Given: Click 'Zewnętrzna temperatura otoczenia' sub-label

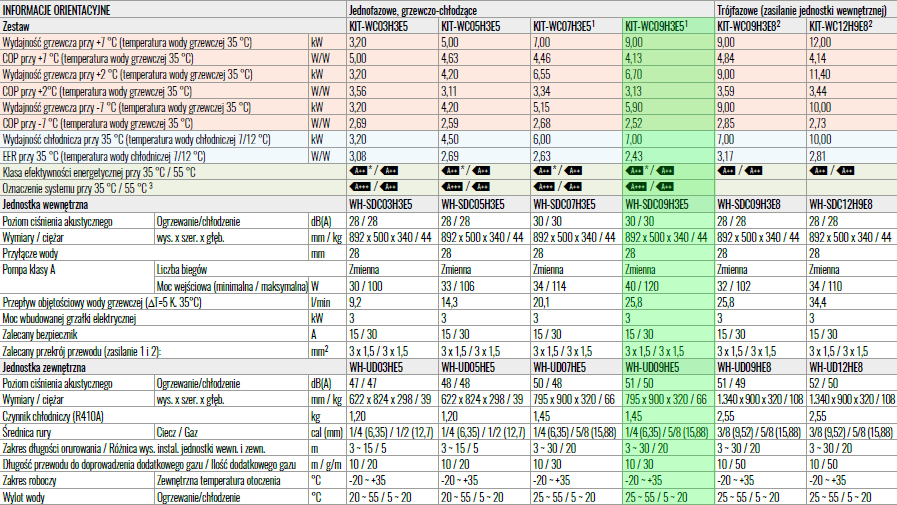Looking at the screenshot, I should pos(218,480).
